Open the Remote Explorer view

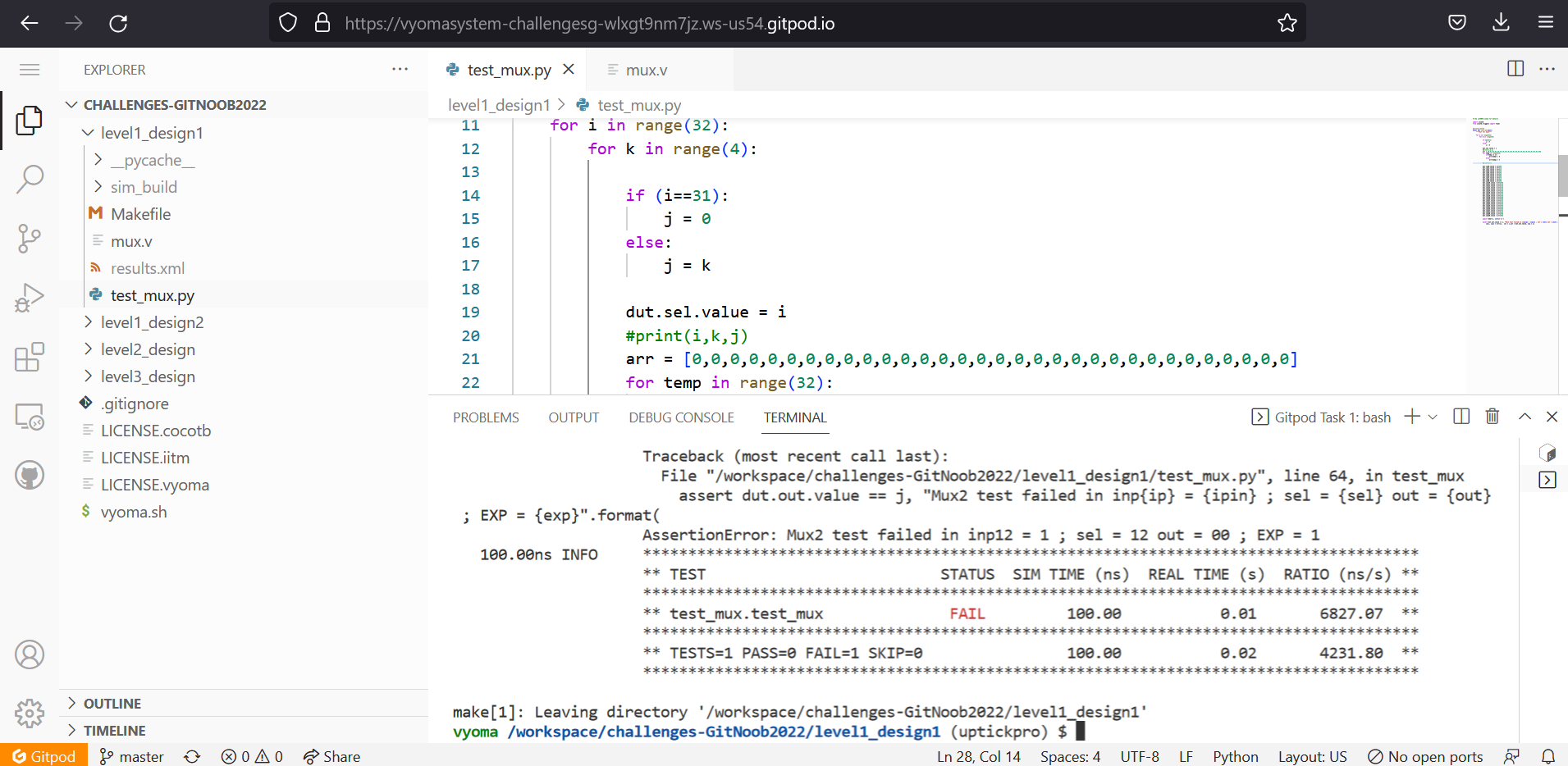30,417
